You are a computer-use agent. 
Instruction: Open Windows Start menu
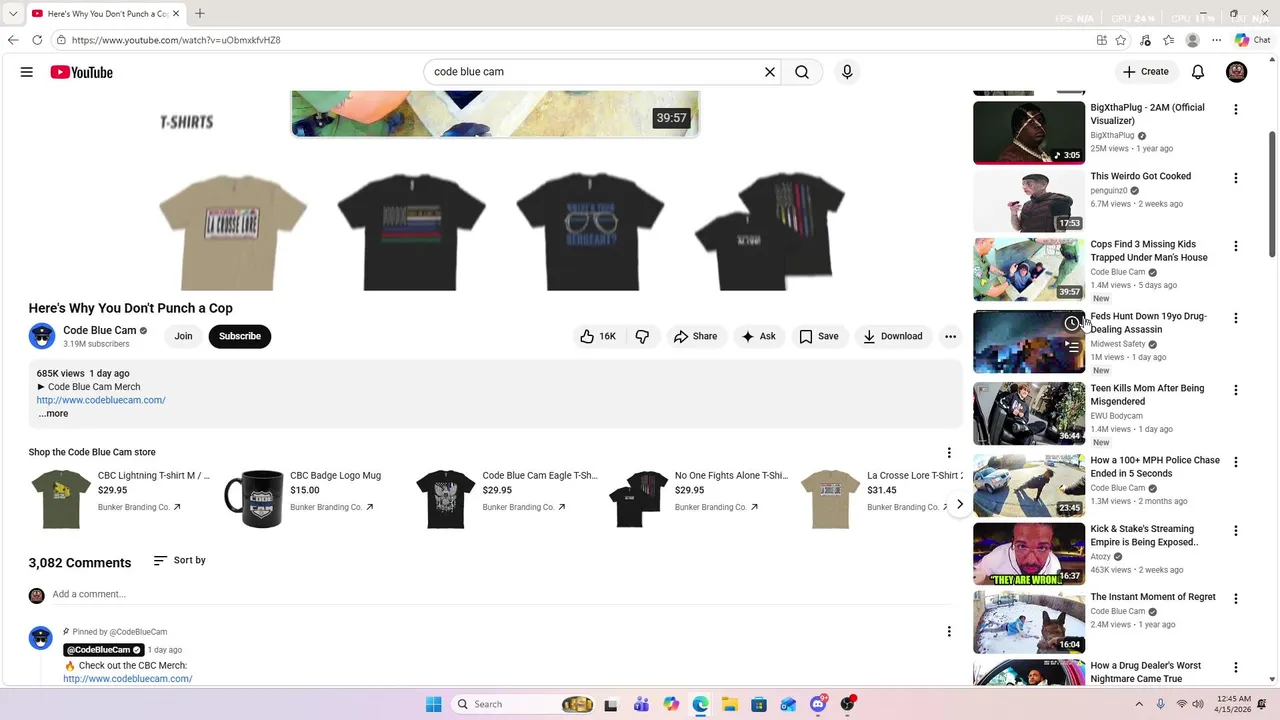[434, 704]
